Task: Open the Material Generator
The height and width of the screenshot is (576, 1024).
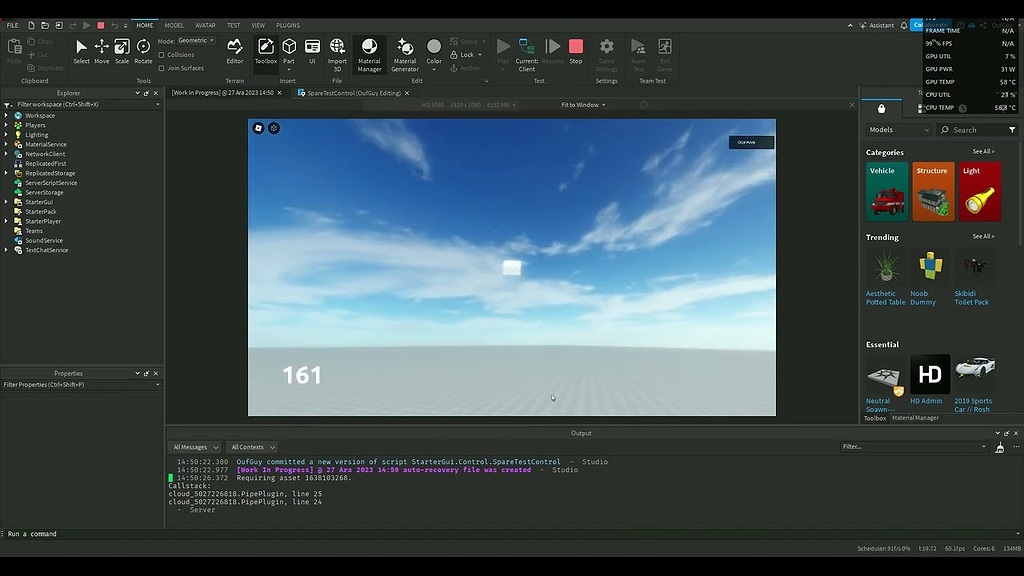Action: pos(405,55)
